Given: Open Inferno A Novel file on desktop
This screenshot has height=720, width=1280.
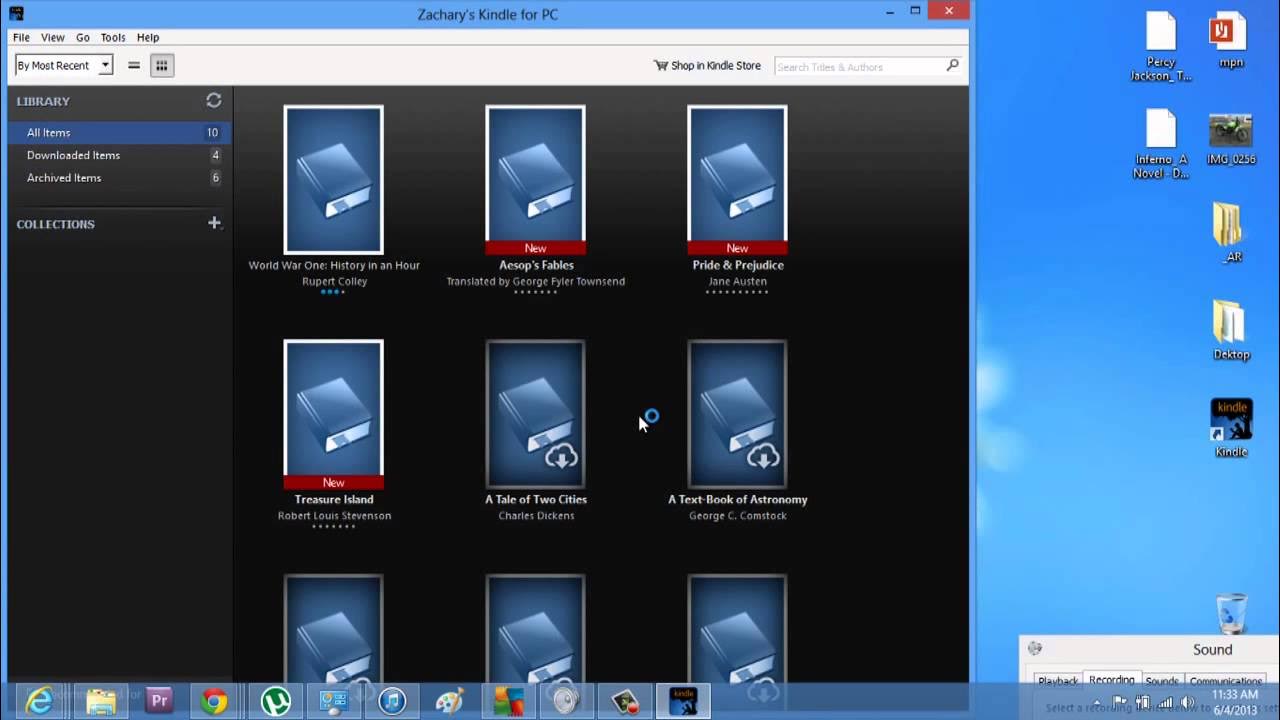Looking at the screenshot, I should [1161, 143].
